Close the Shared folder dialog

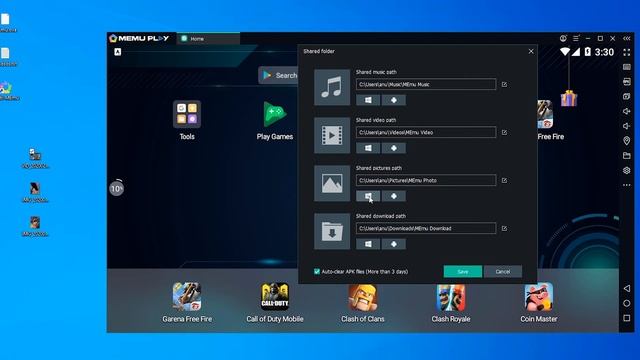tap(531, 51)
